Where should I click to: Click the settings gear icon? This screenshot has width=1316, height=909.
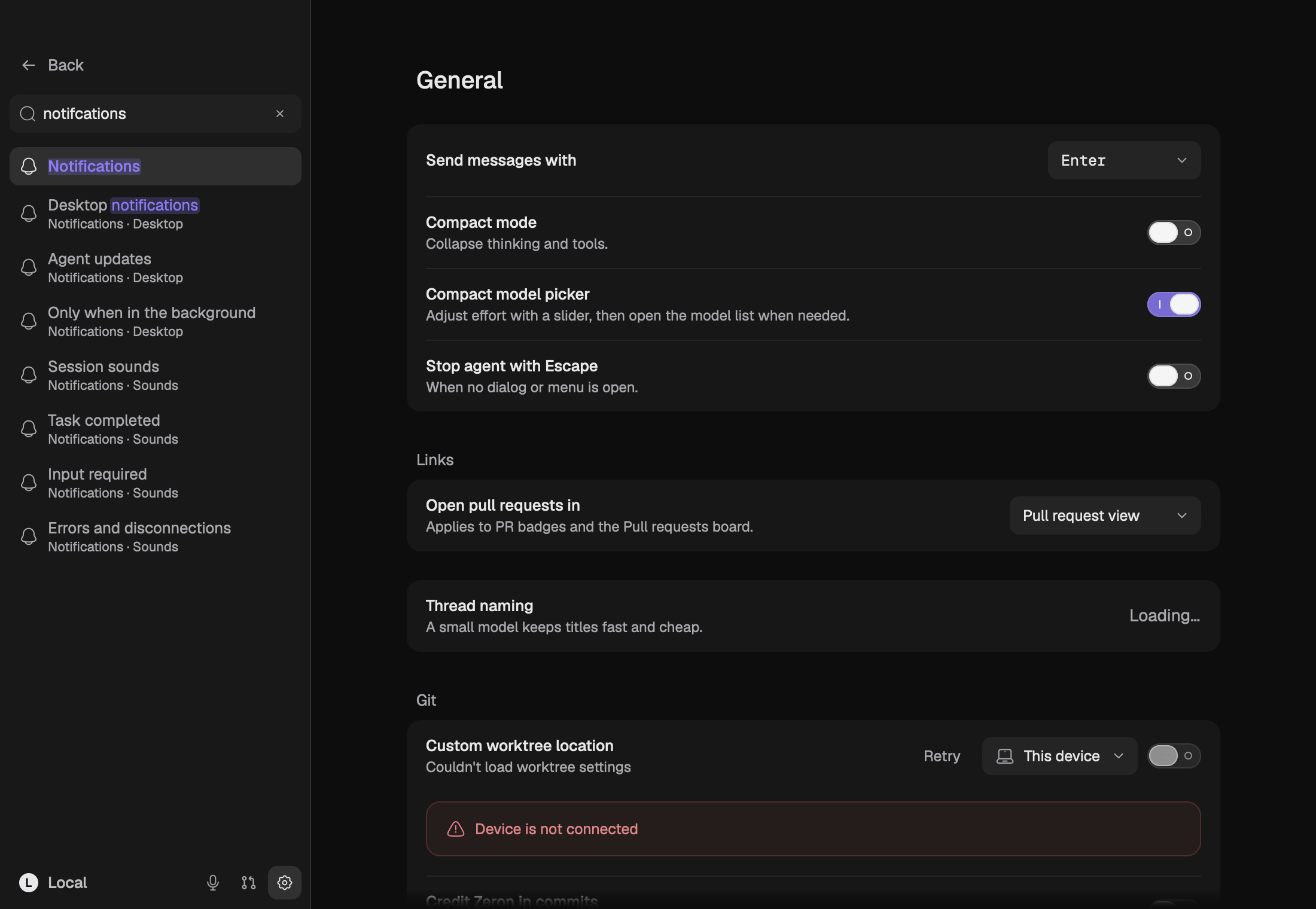tap(285, 883)
